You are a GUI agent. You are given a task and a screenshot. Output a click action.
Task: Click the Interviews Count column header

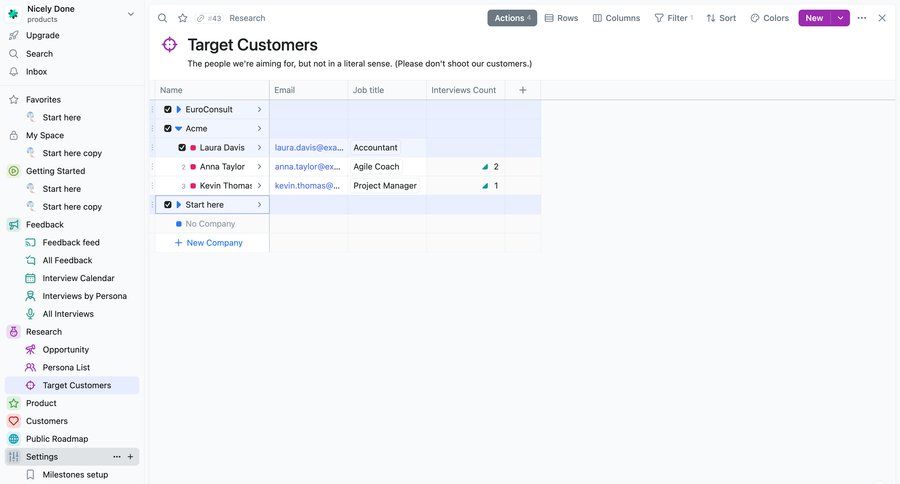pos(463,90)
